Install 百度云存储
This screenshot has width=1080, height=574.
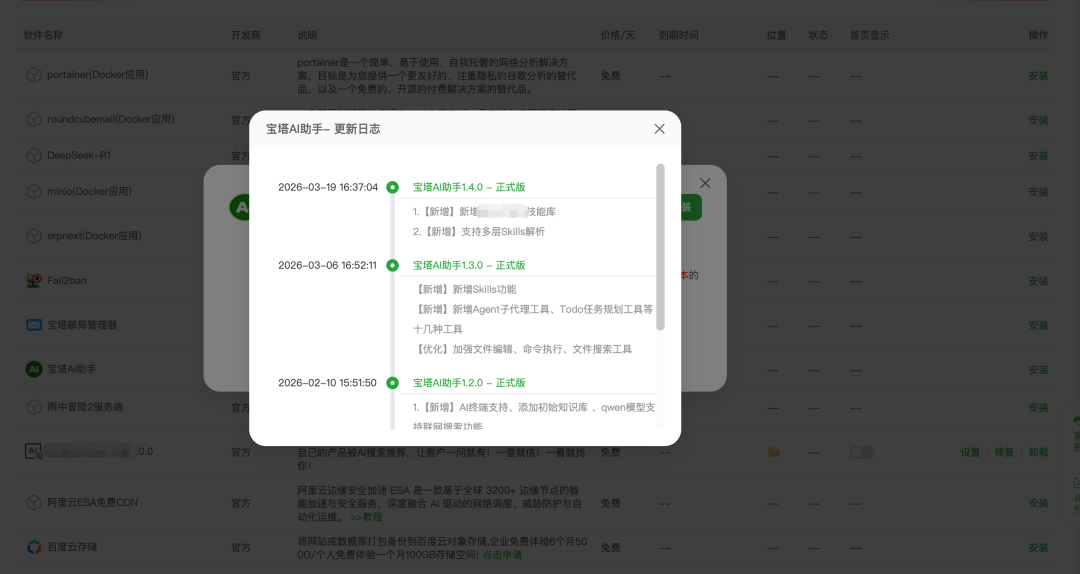point(1038,548)
